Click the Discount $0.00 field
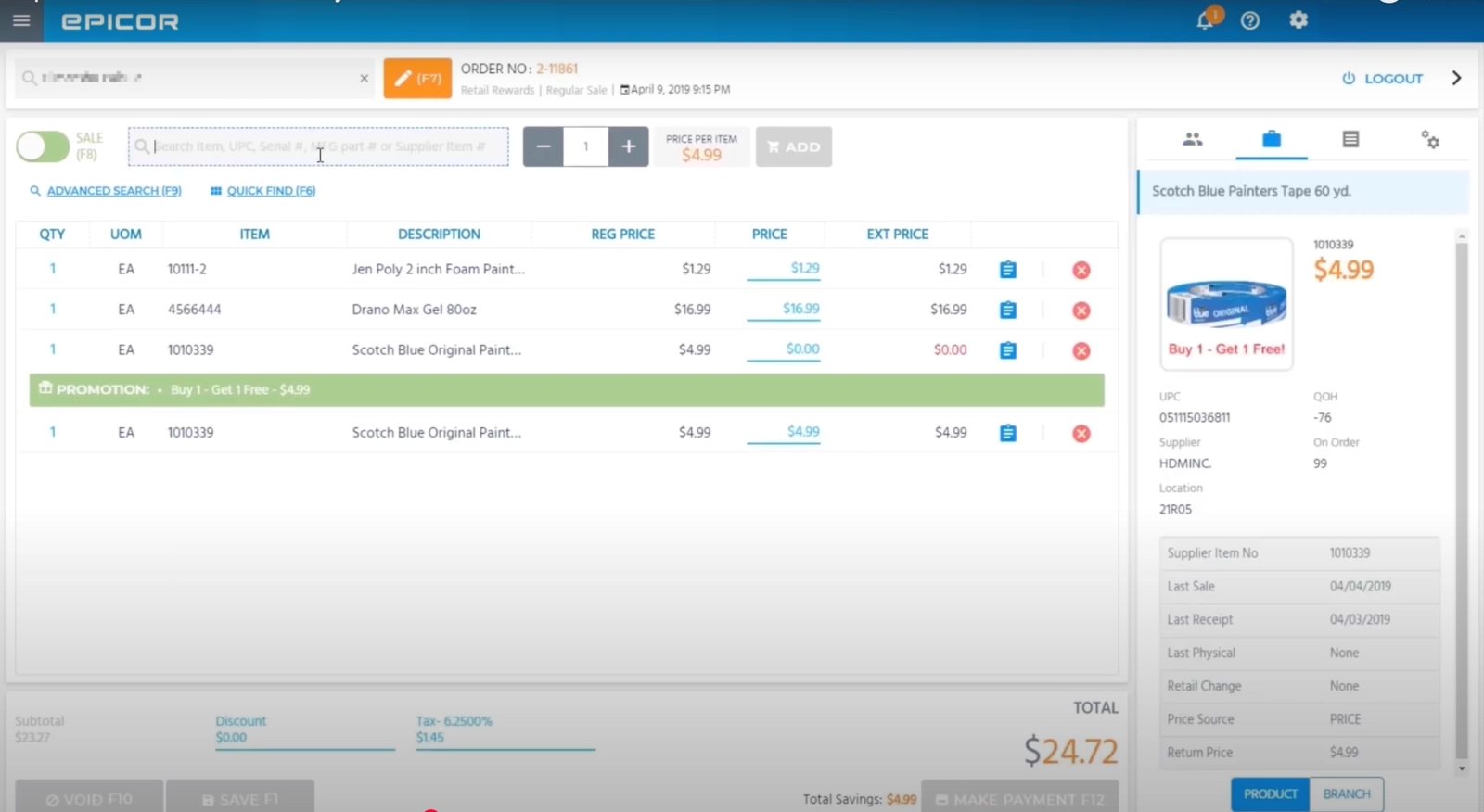 304,738
